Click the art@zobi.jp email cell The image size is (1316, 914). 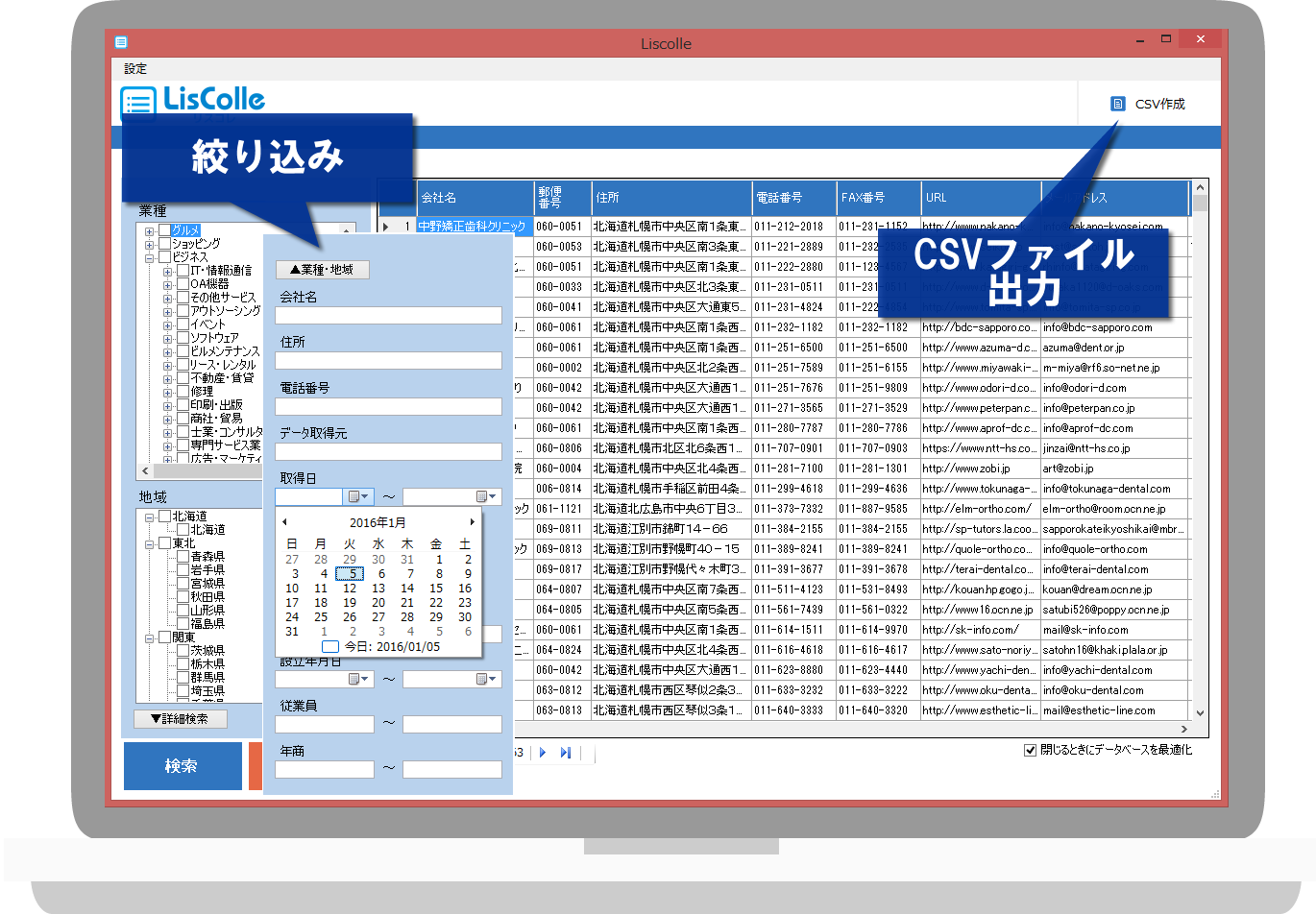point(1116,469)
